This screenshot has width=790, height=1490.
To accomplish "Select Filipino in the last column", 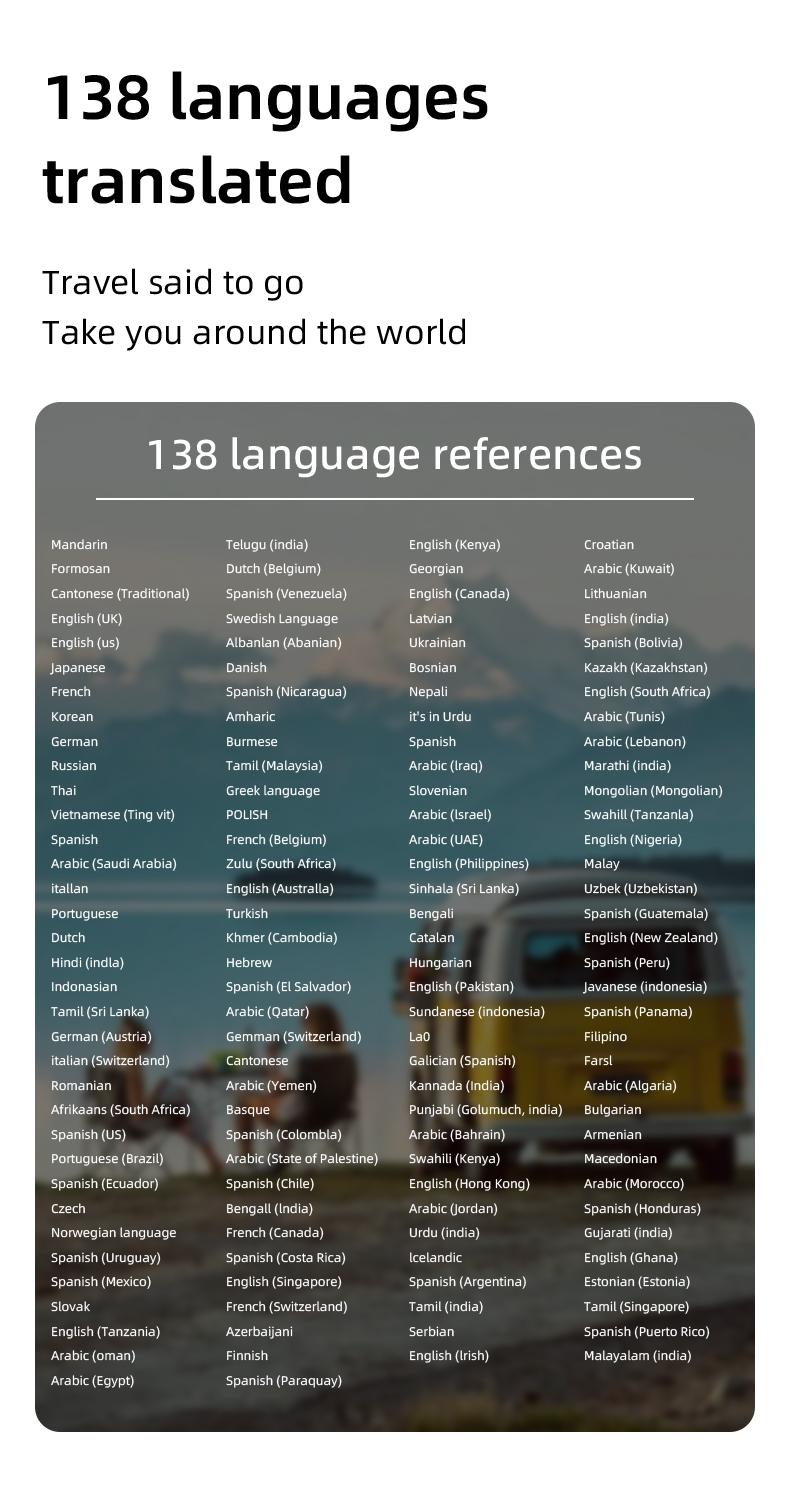I will click(x=606, y=1037).
